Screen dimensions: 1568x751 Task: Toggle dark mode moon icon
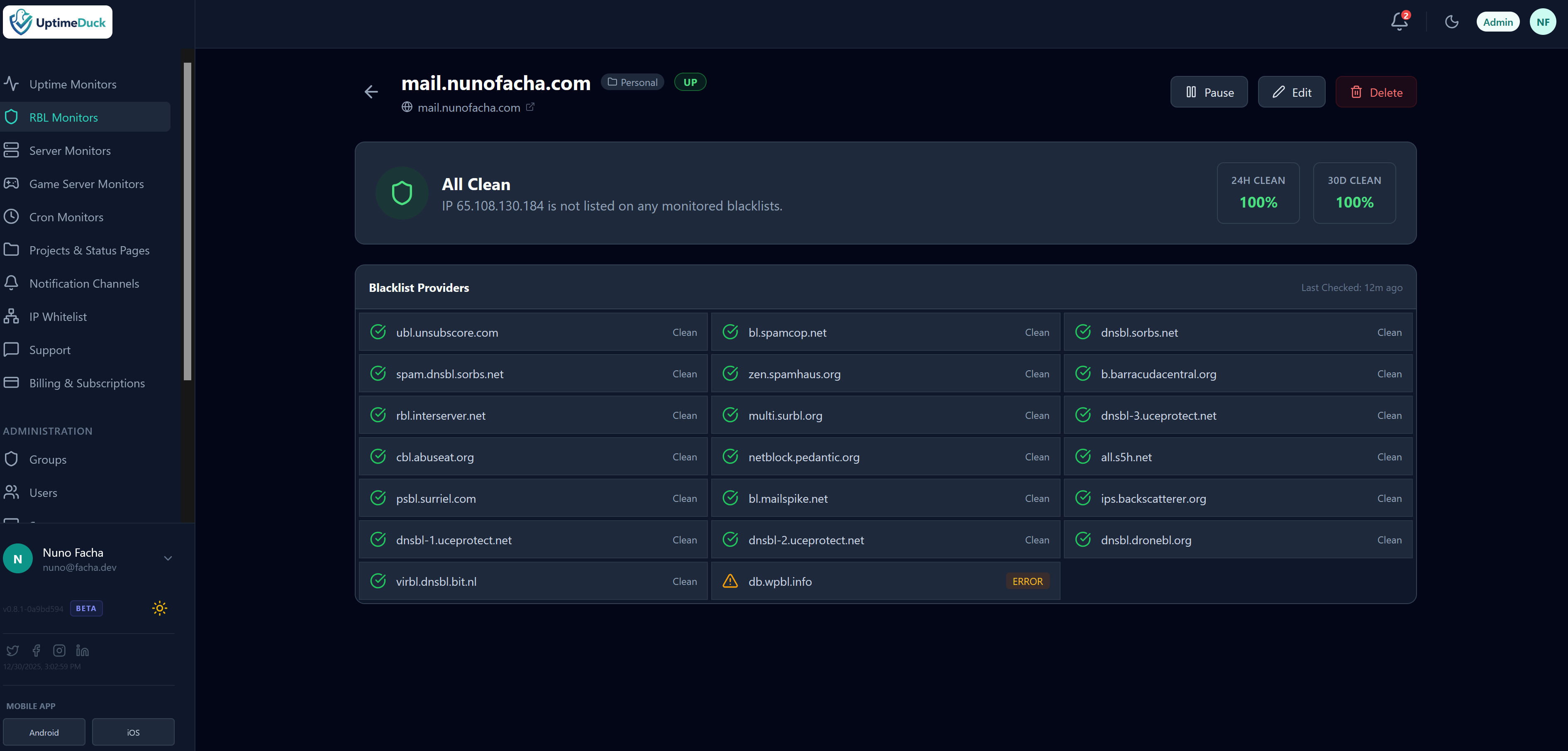[1452, 22]
